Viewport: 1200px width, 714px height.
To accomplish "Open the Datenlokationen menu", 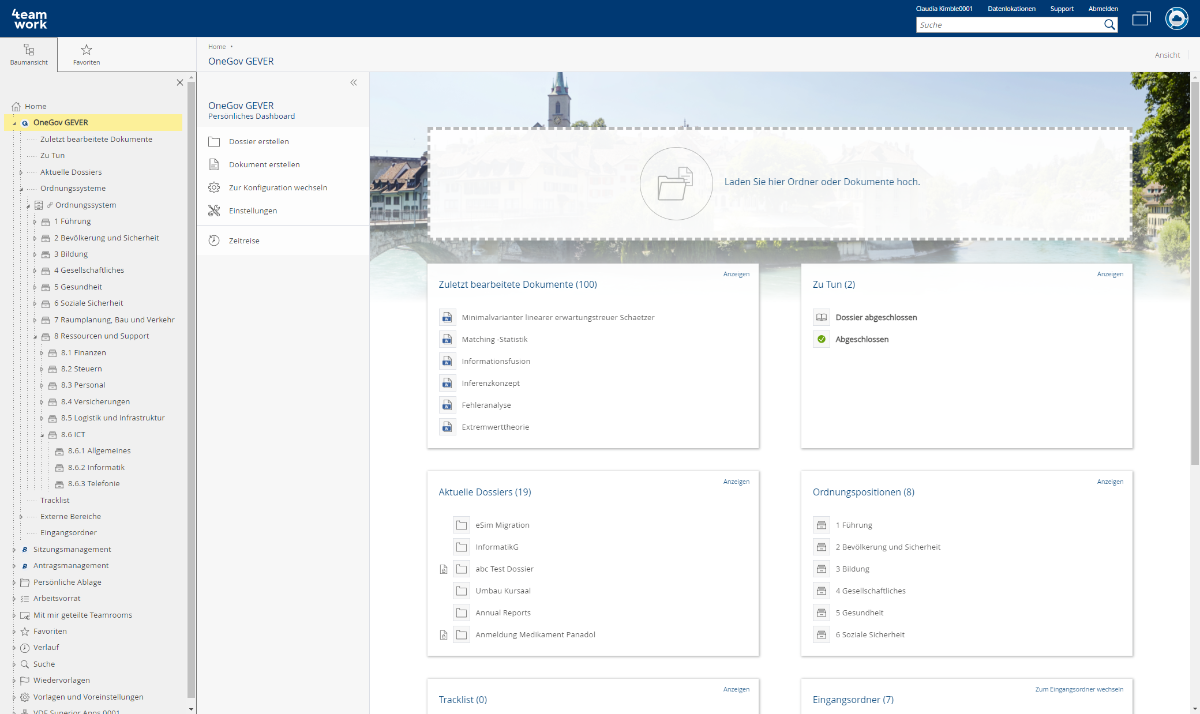I will coord(1011,8).
